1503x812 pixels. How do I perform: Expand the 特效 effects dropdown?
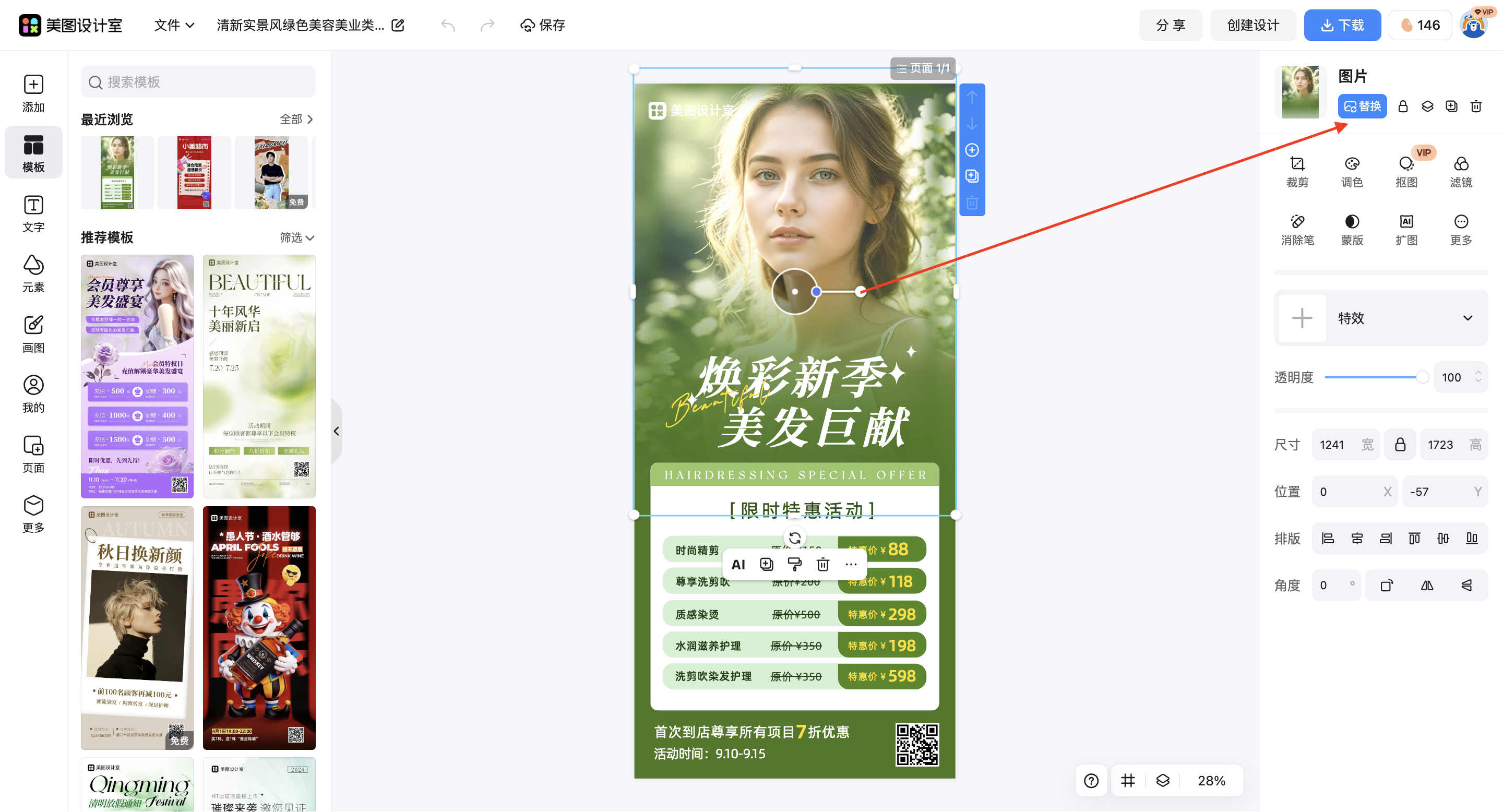coord(1468,318)
